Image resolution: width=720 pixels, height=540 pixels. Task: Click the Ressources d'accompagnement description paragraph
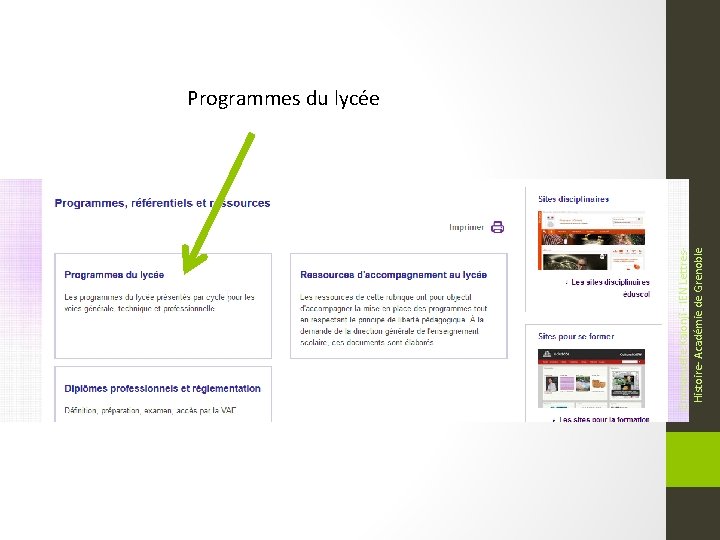tap(394, 320)
